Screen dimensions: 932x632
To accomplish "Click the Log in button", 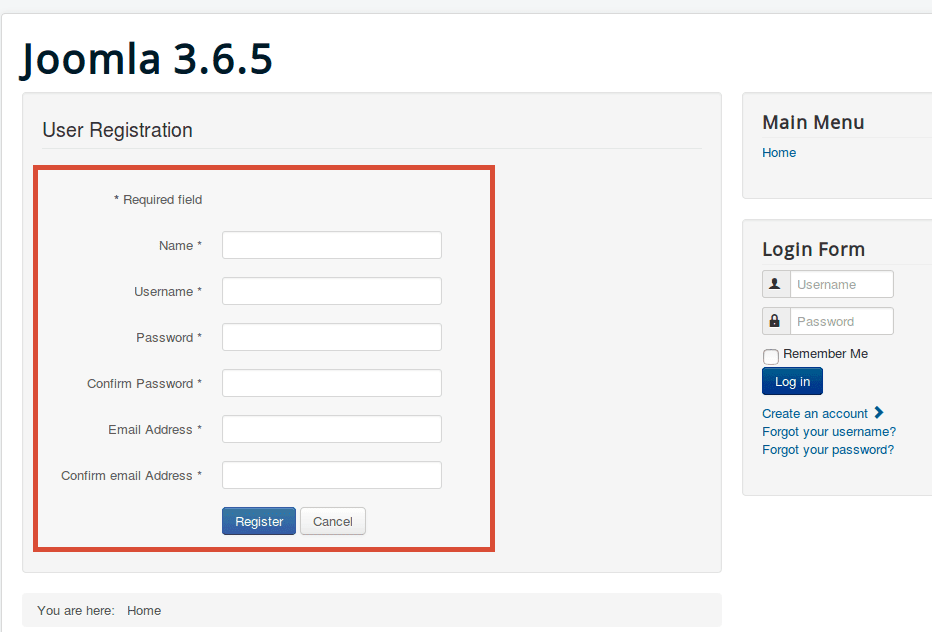I will pos(792,381).
